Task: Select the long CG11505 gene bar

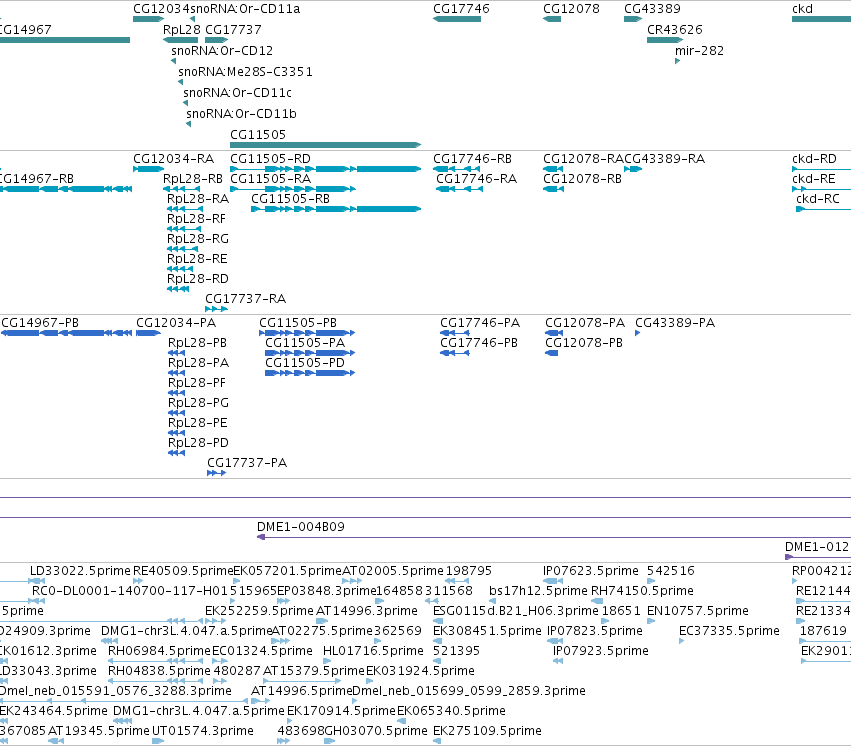Action: (x=326, y=145)
